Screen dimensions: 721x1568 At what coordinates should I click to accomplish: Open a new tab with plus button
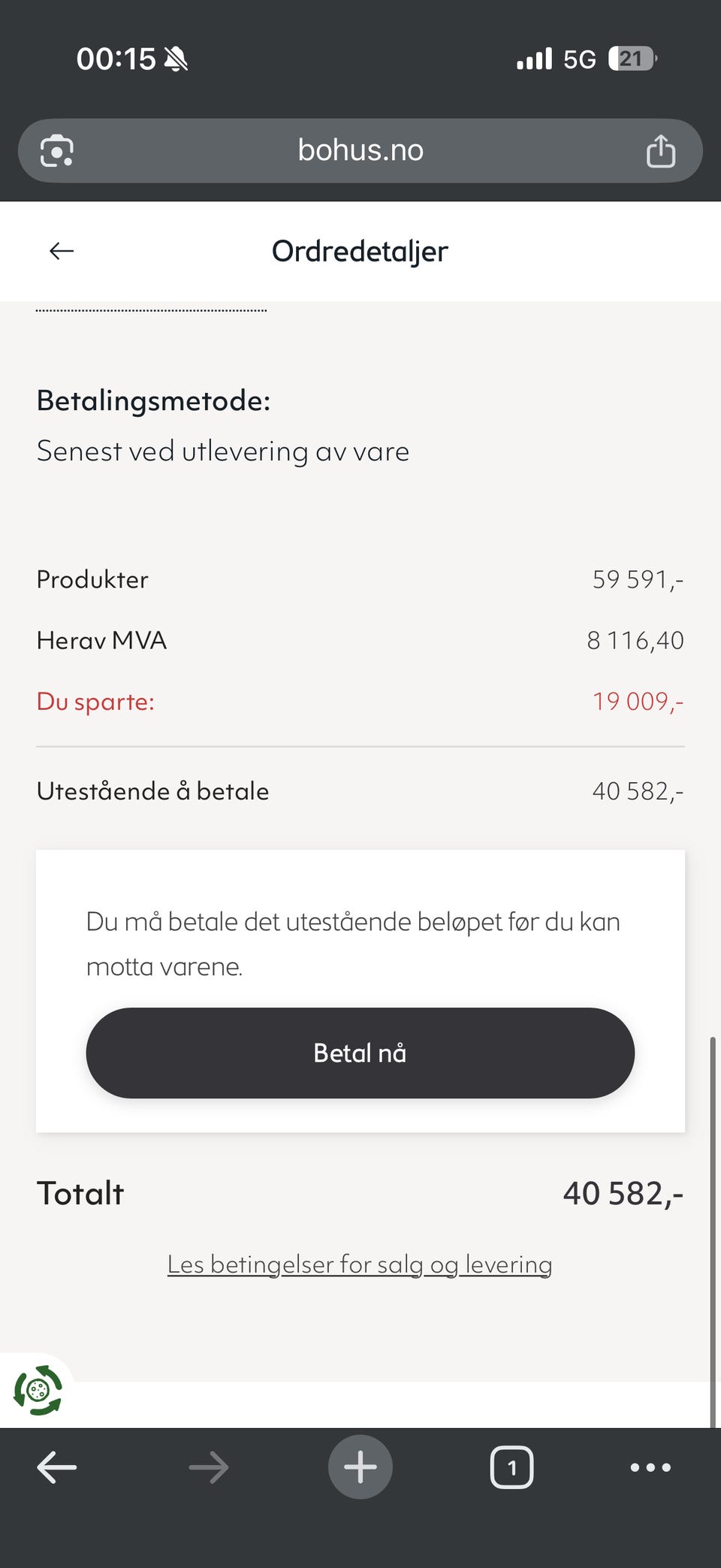[x=360, y=1467]
